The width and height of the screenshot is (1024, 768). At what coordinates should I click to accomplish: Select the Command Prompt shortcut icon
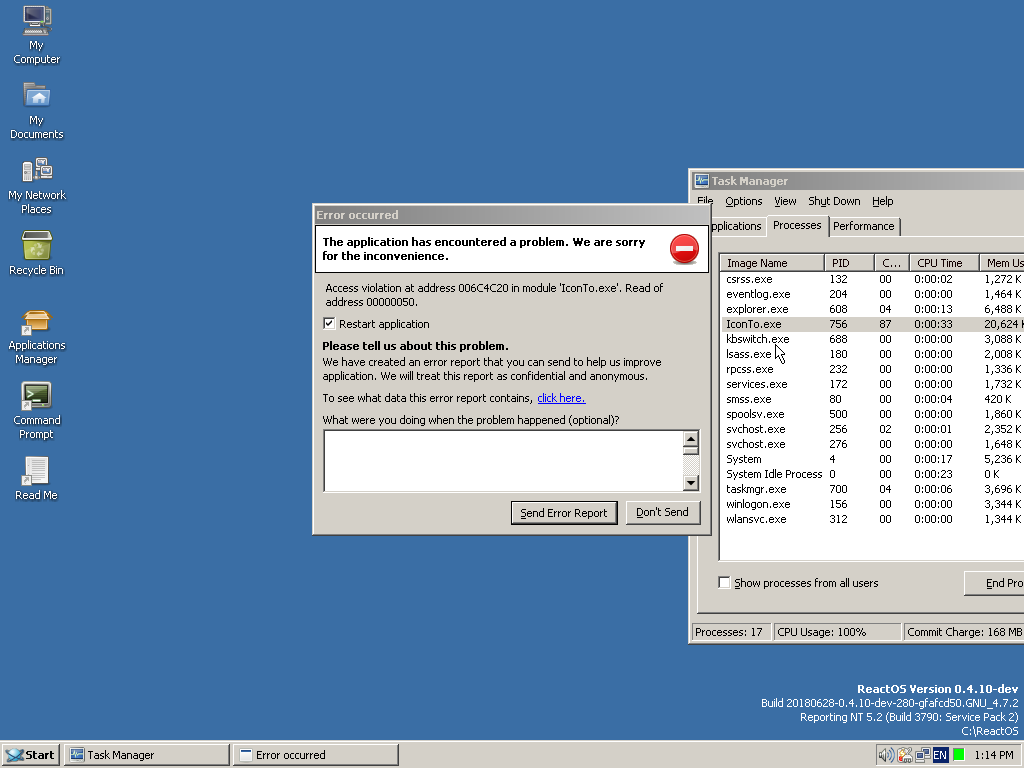pyautogui.click(x=37, y=411)
